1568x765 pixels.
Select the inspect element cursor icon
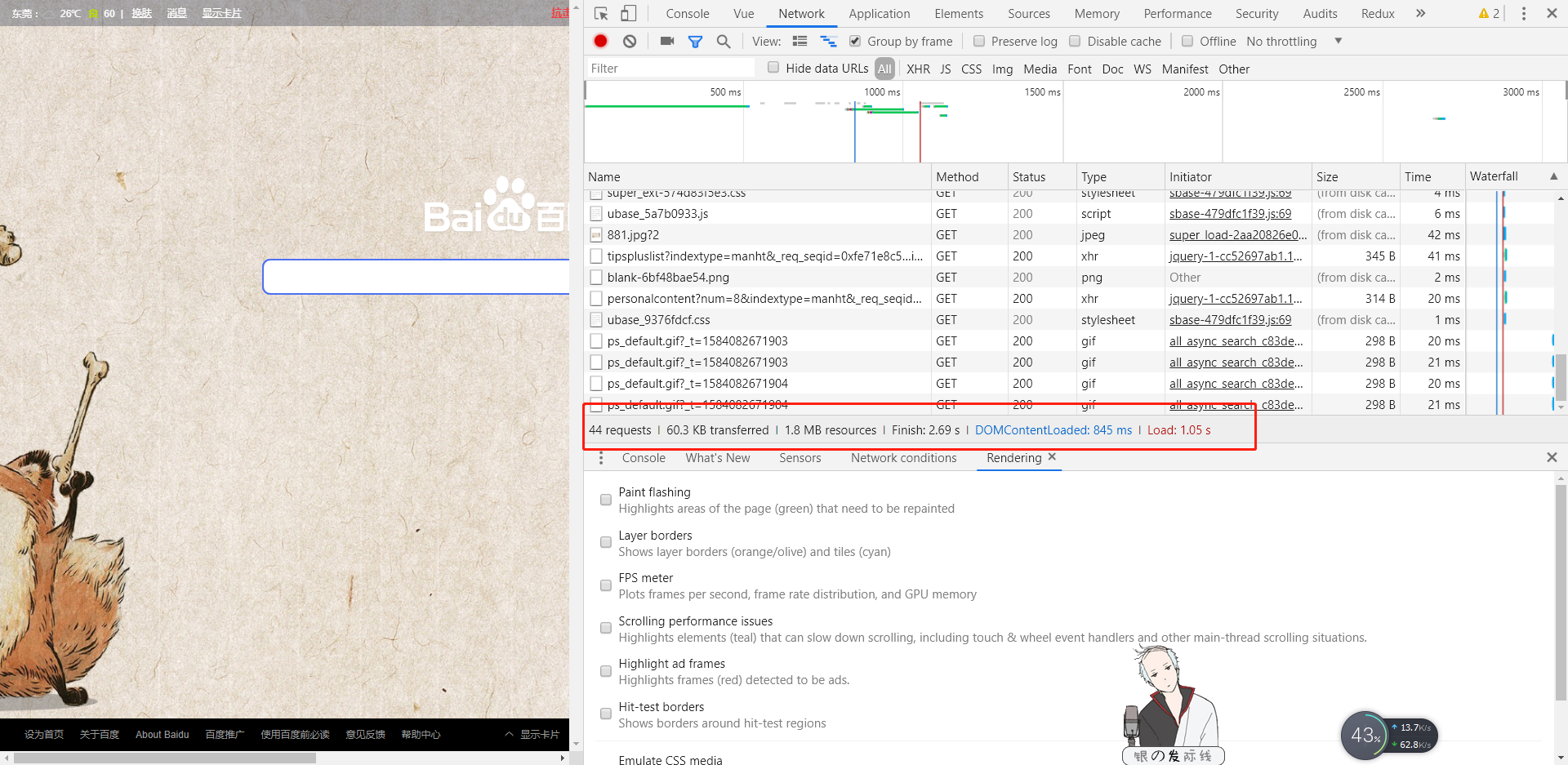pos(600,13)
